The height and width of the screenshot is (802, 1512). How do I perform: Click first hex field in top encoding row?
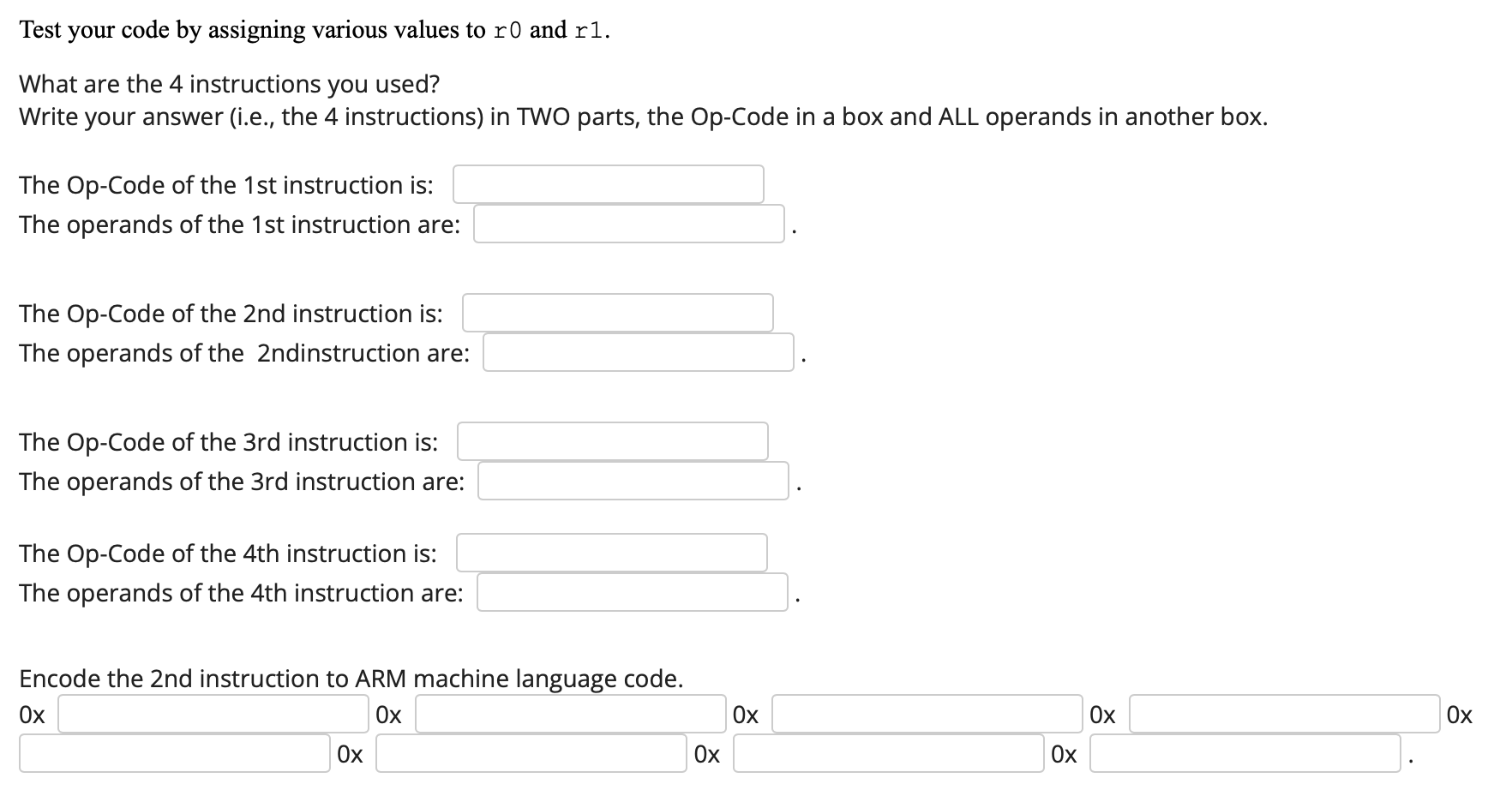pos(213,714)
